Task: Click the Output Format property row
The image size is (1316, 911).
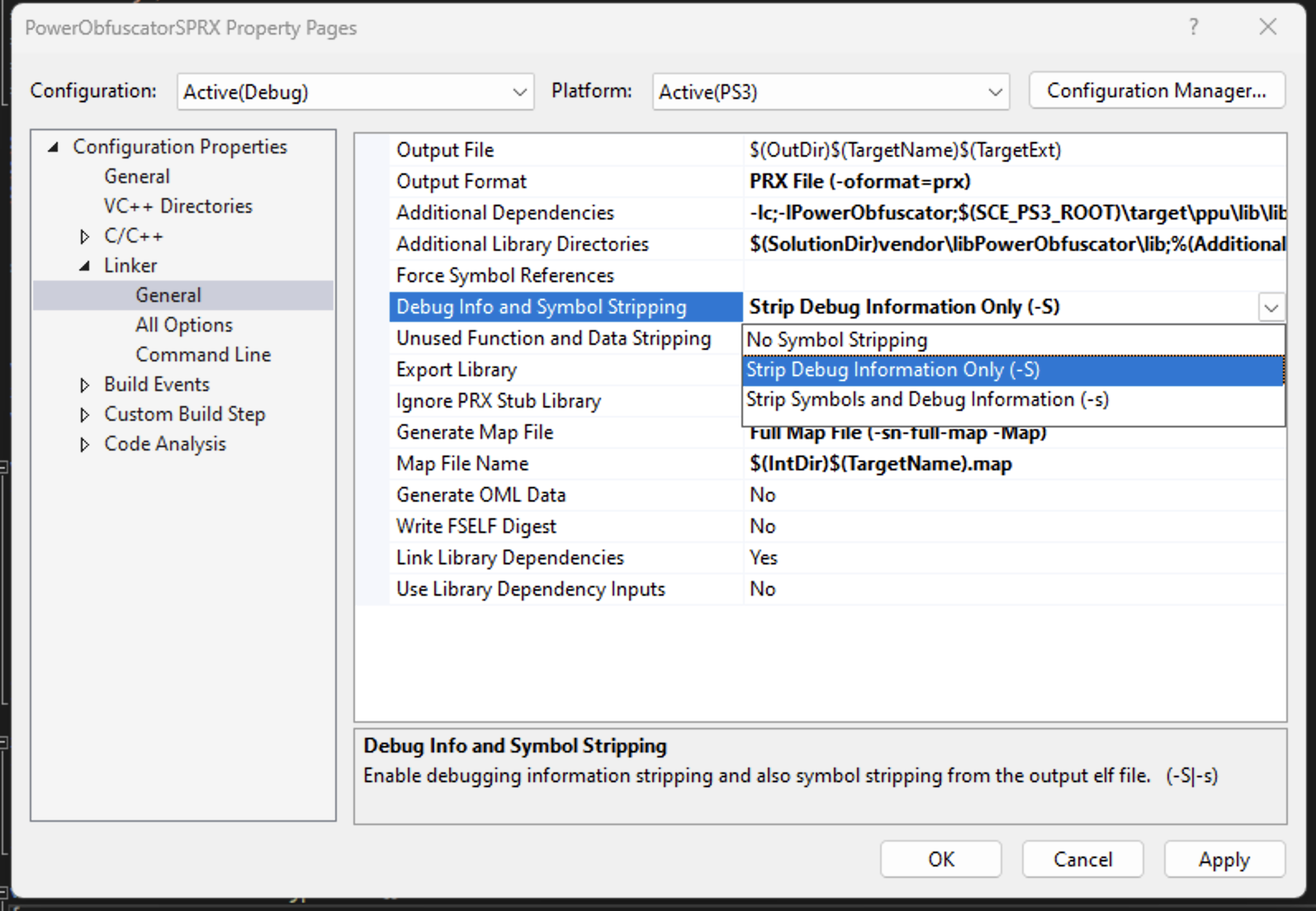Action: click(837, 182)
